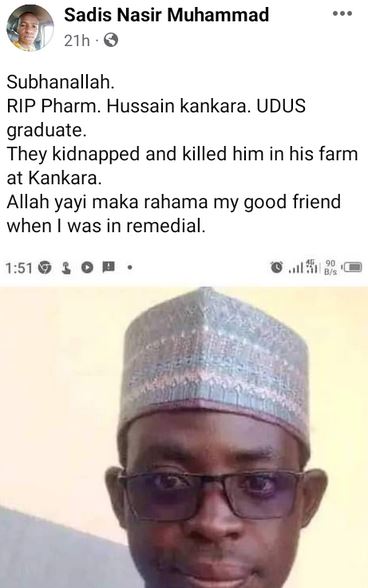Click the 21h post timestamp
Screen dimensions: 368x588
77,40
